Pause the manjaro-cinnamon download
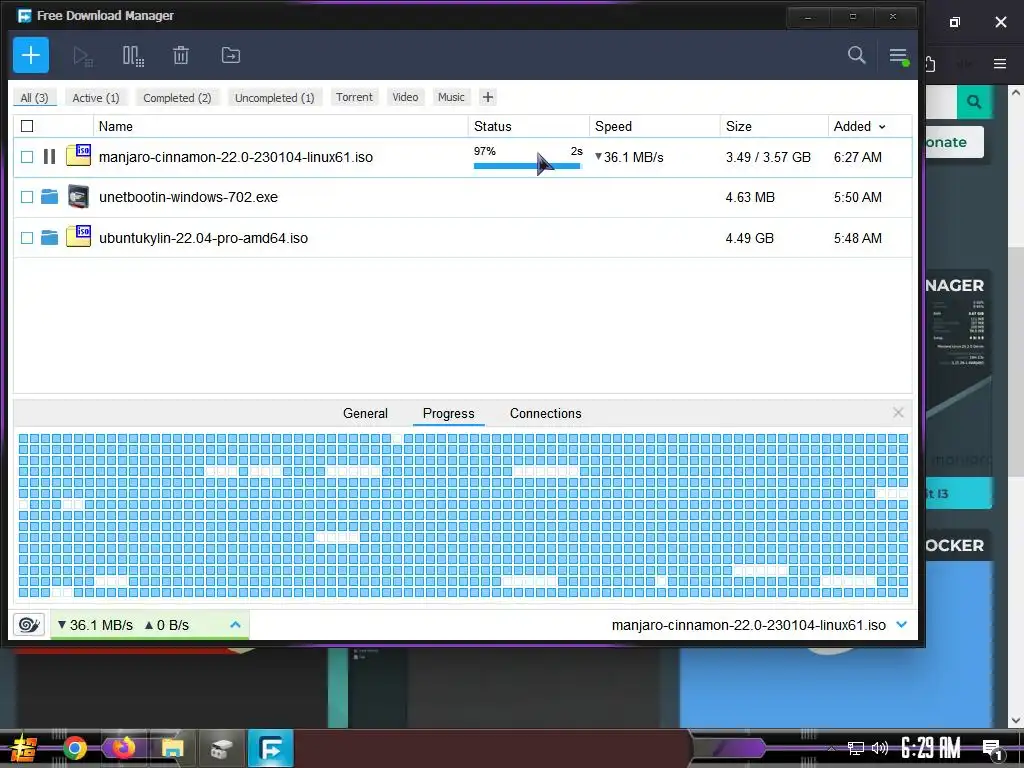The image size is (1024, 768). pos(50,157)
